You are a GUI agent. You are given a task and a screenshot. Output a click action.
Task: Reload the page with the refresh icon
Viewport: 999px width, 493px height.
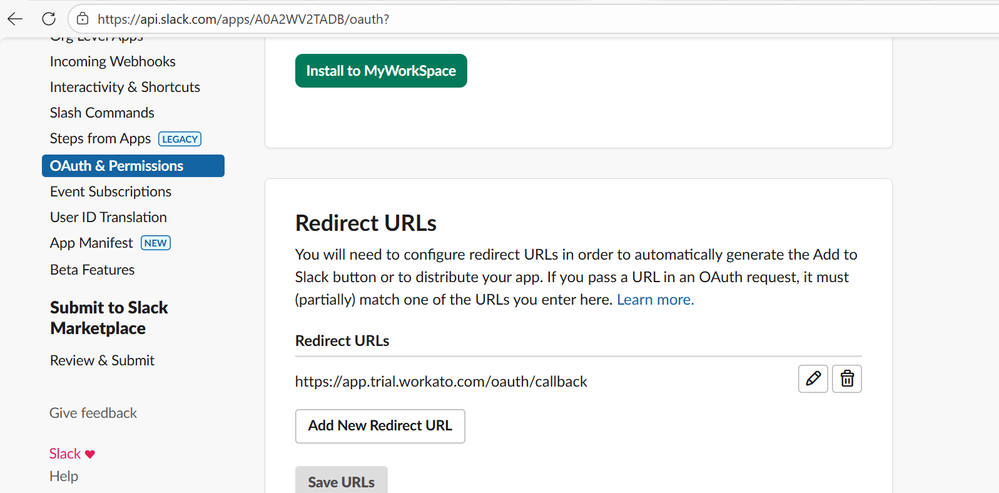[48, 19]
